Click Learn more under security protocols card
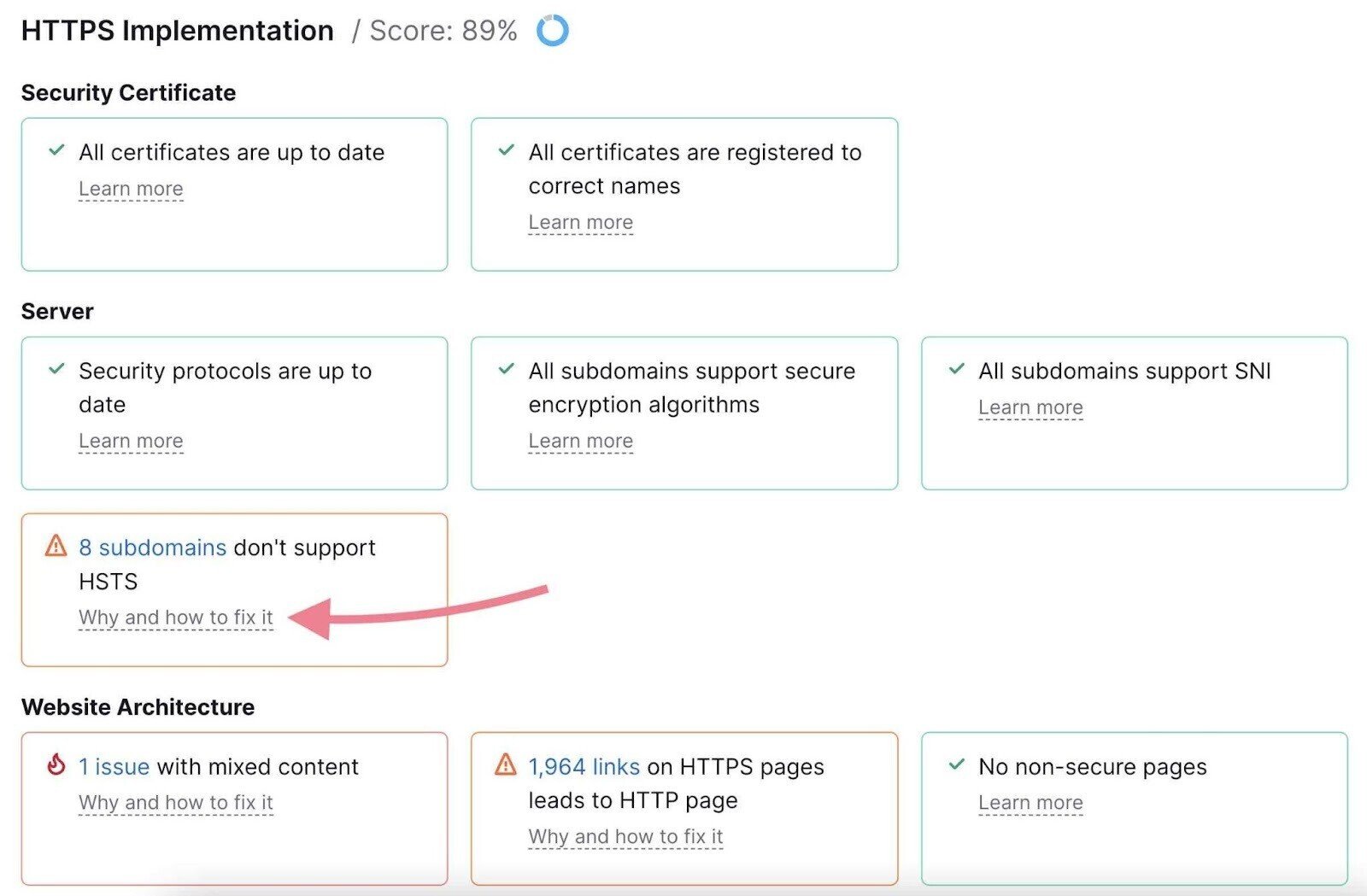 (x=131, y=441)
